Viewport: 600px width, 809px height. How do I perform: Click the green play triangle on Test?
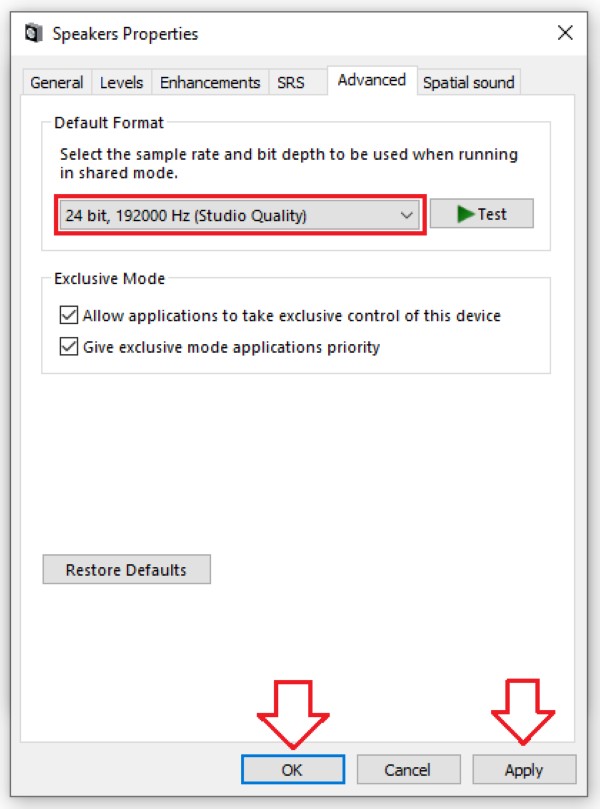465,214
